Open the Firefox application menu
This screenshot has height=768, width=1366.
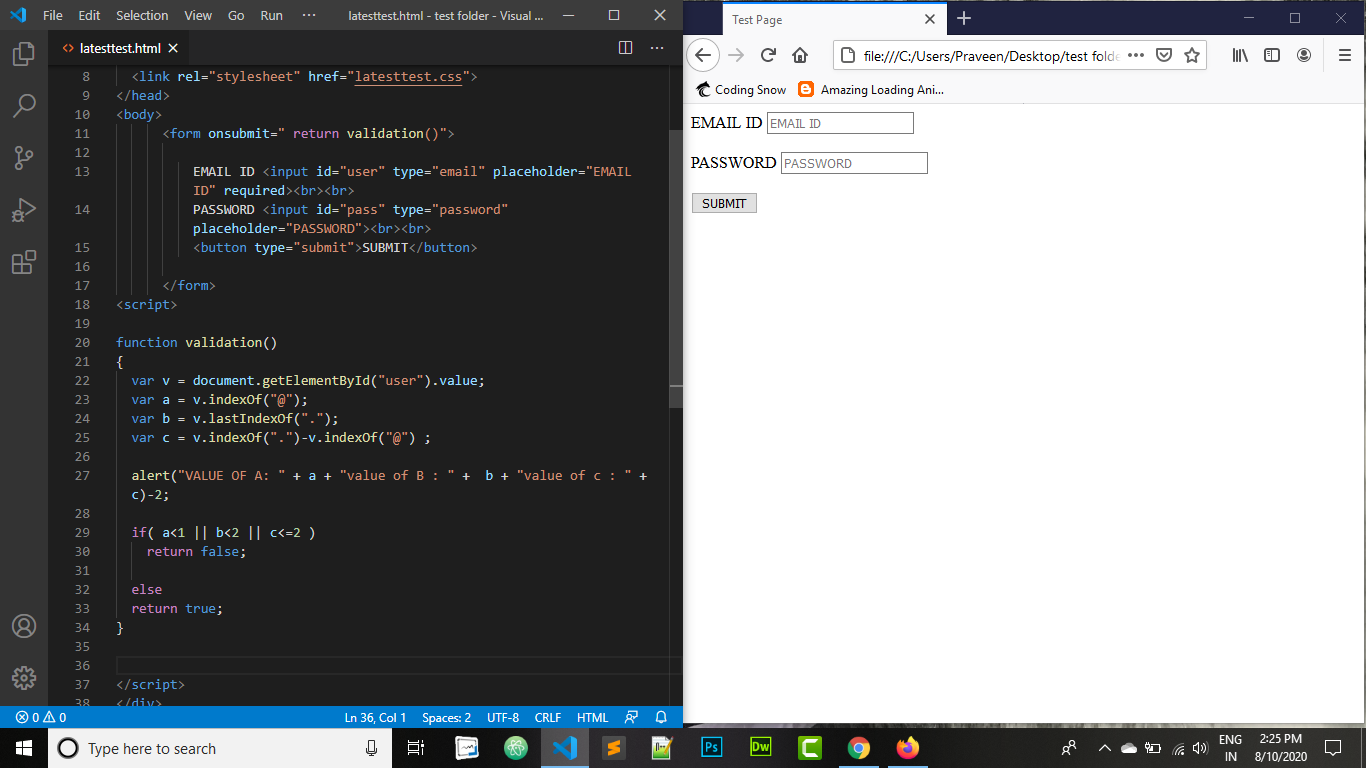pyautogui.click(x=1344, y=56)
